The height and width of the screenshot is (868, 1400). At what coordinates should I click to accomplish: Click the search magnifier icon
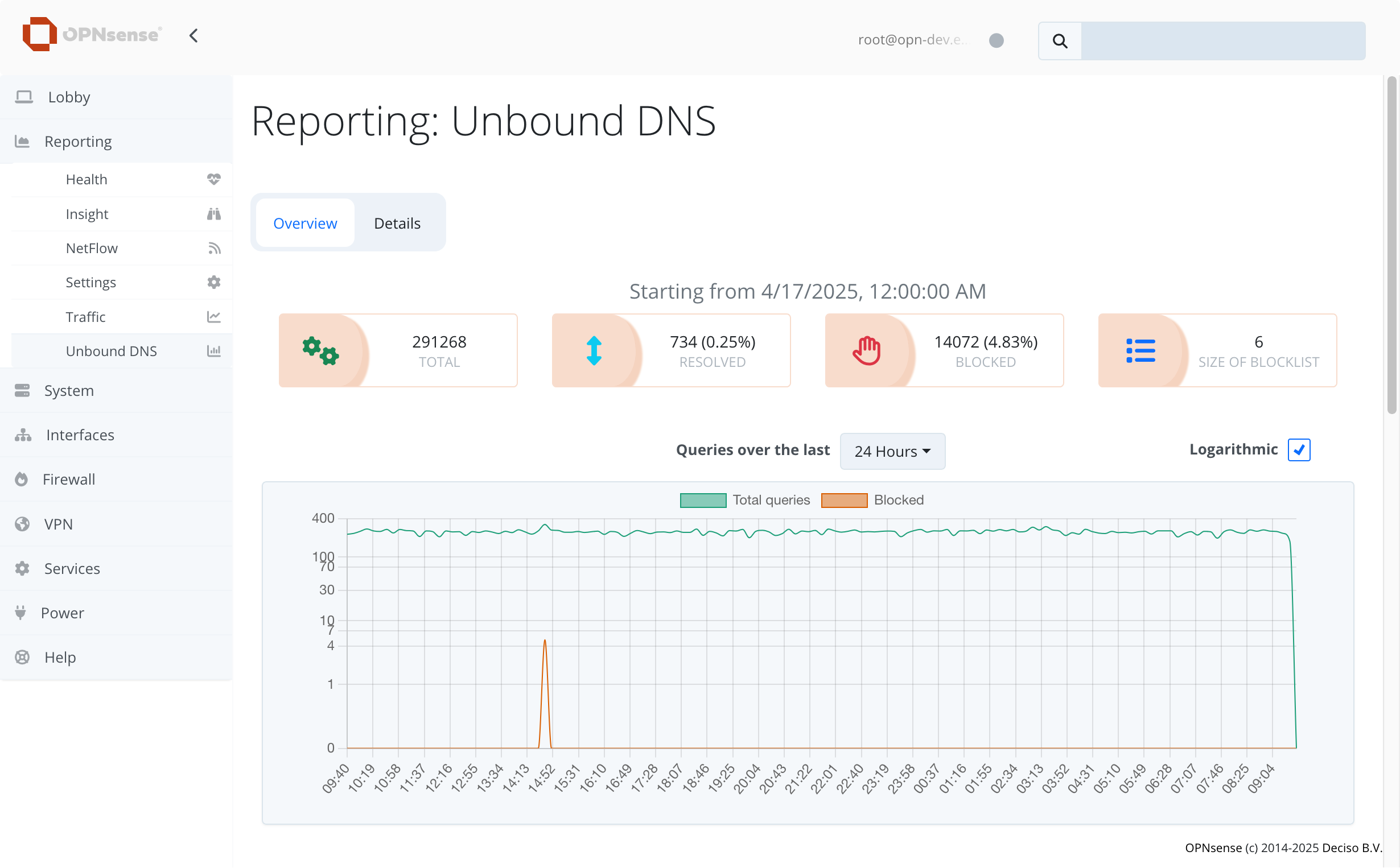tap(1060, 41)
